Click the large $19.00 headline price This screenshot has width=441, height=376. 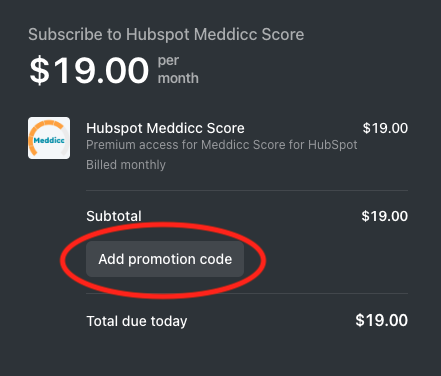click(x=89, y=70)
